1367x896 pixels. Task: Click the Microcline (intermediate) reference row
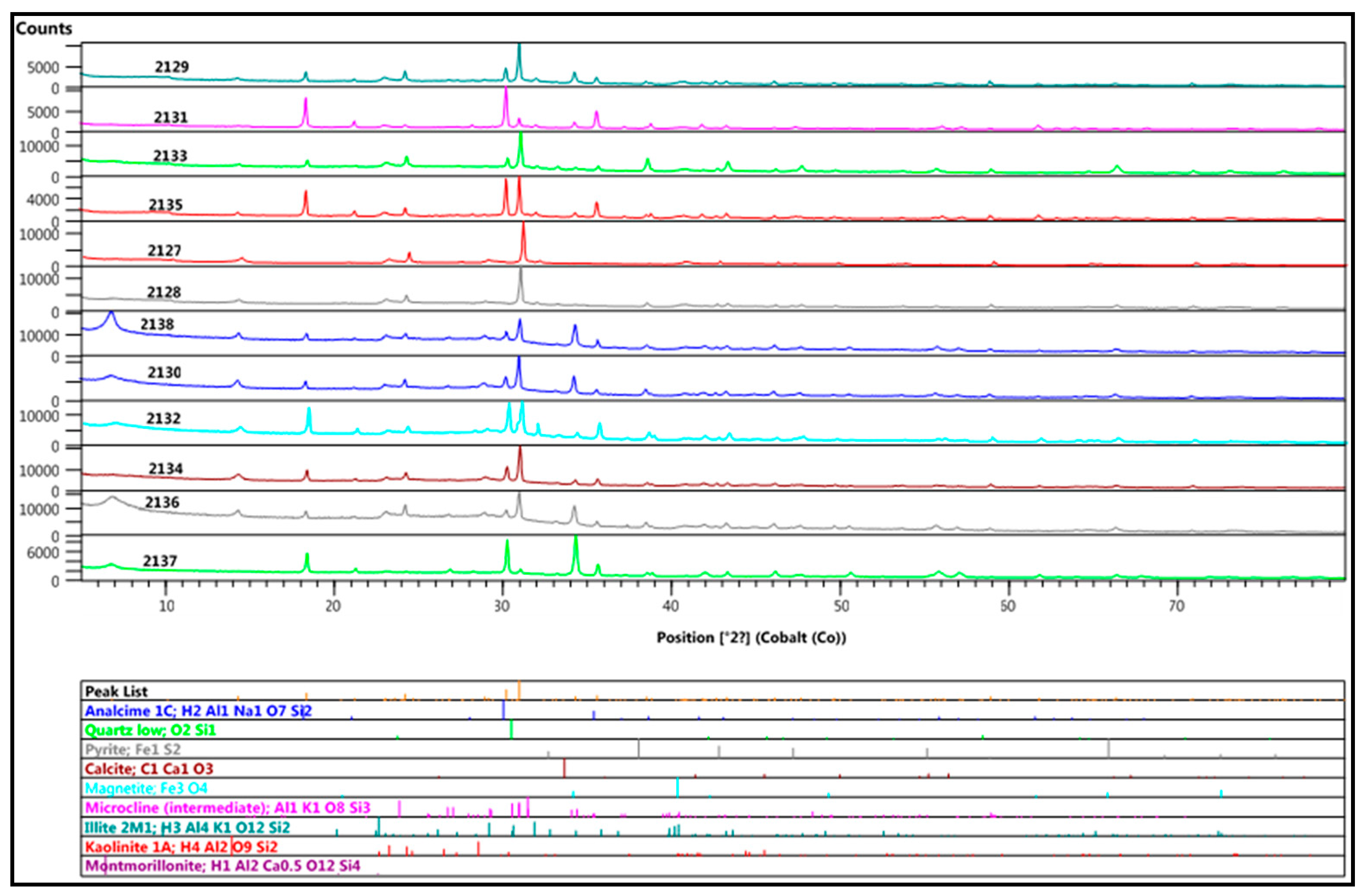228,807
